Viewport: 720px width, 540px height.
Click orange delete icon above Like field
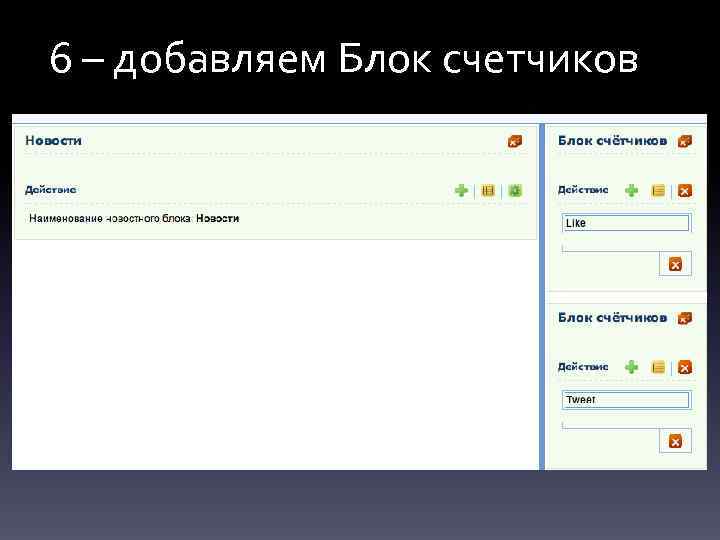coord(685,190)
